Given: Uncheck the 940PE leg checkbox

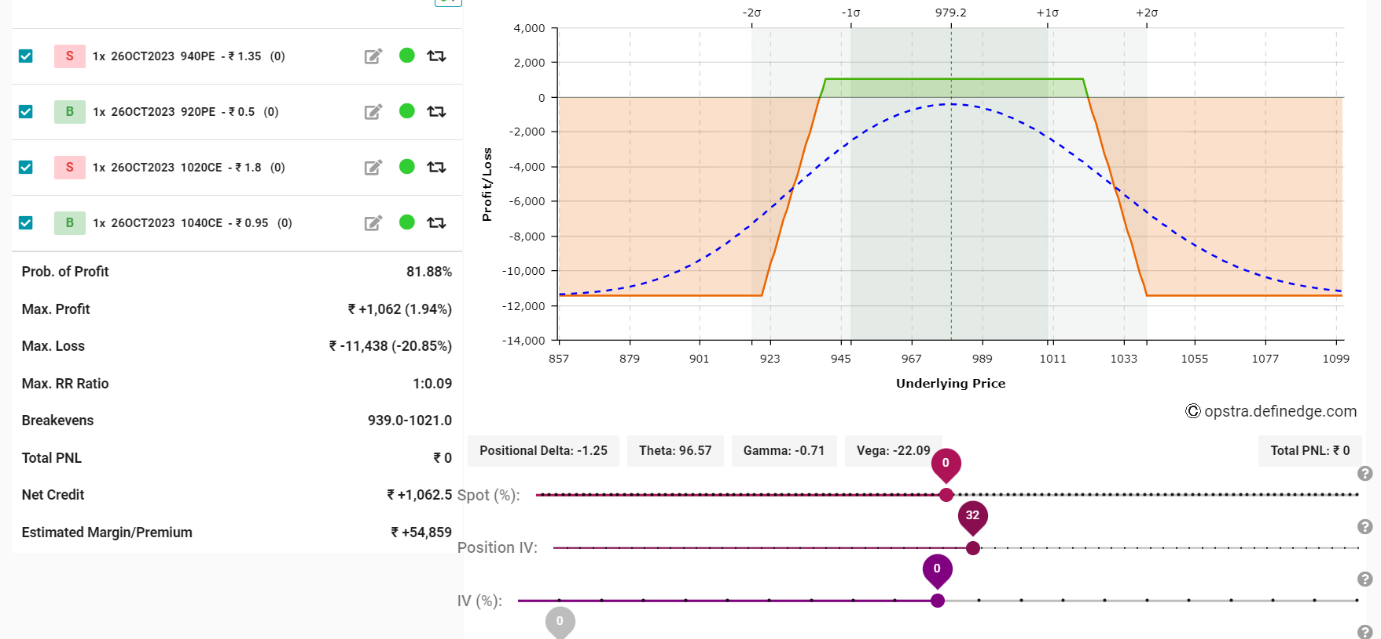Looking at the screenshot, I should 26,56.
